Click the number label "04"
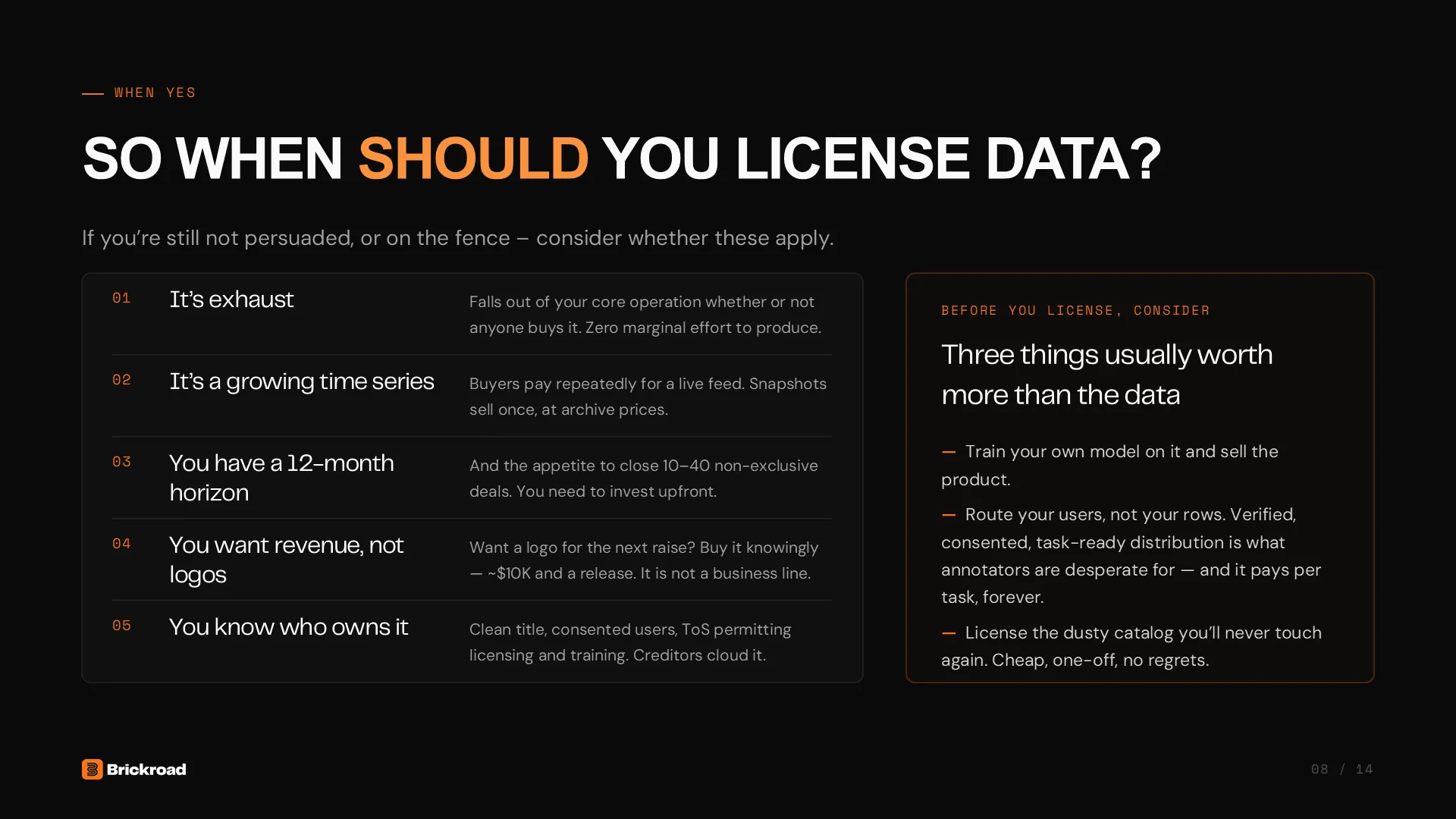The image size is (1456, 819). (121, 544)
